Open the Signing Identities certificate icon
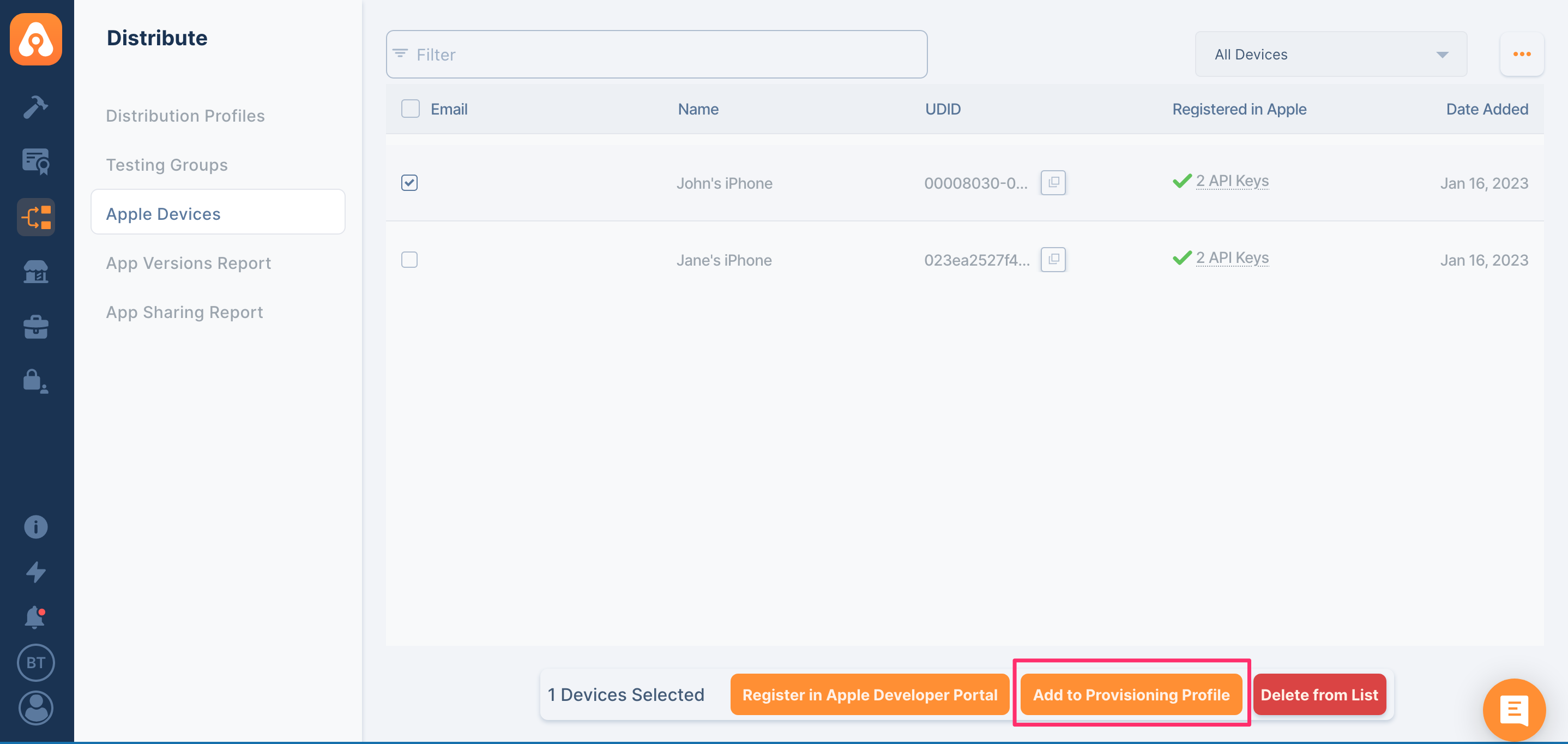 point(36,161)
